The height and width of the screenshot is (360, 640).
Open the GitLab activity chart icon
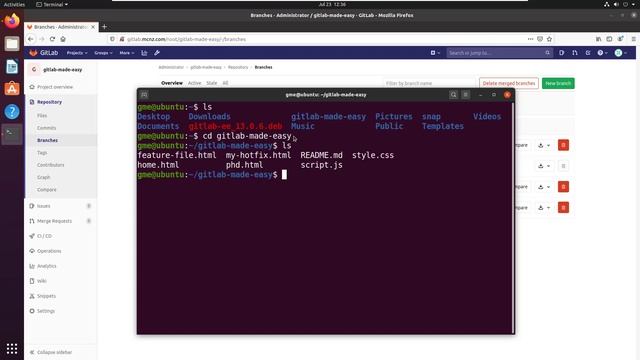click(144, 53)
